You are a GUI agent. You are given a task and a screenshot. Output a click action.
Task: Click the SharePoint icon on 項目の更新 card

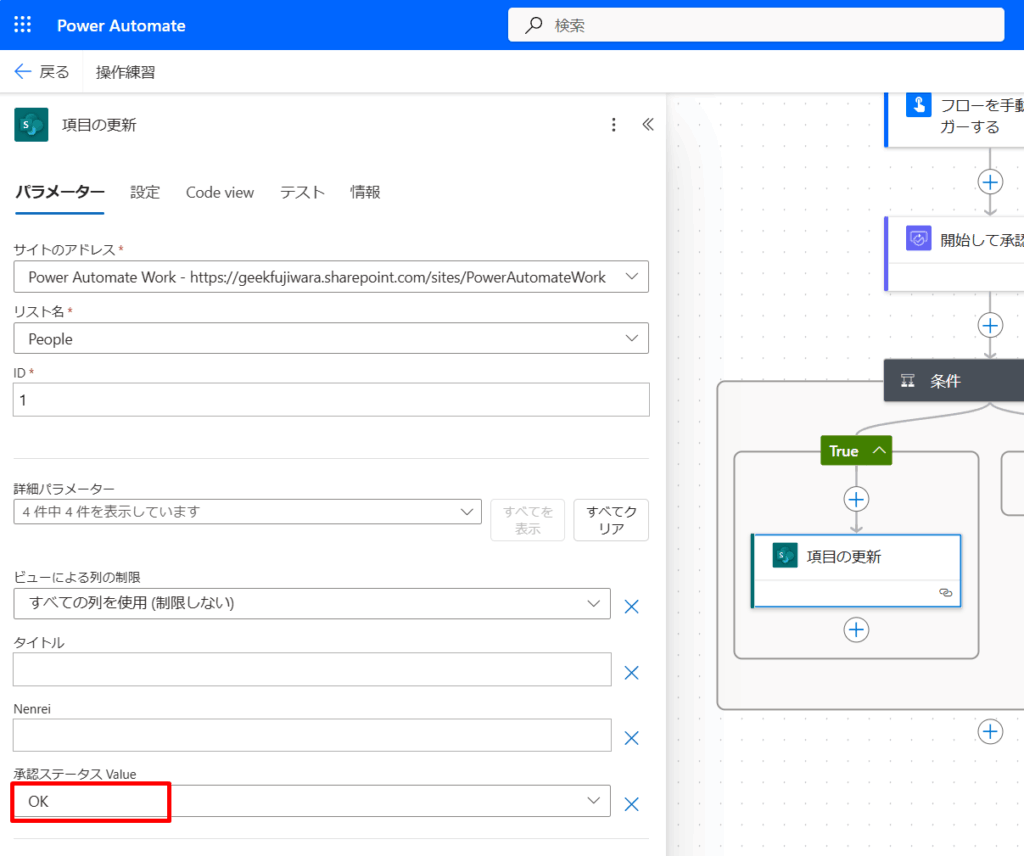tap(785, 556)
